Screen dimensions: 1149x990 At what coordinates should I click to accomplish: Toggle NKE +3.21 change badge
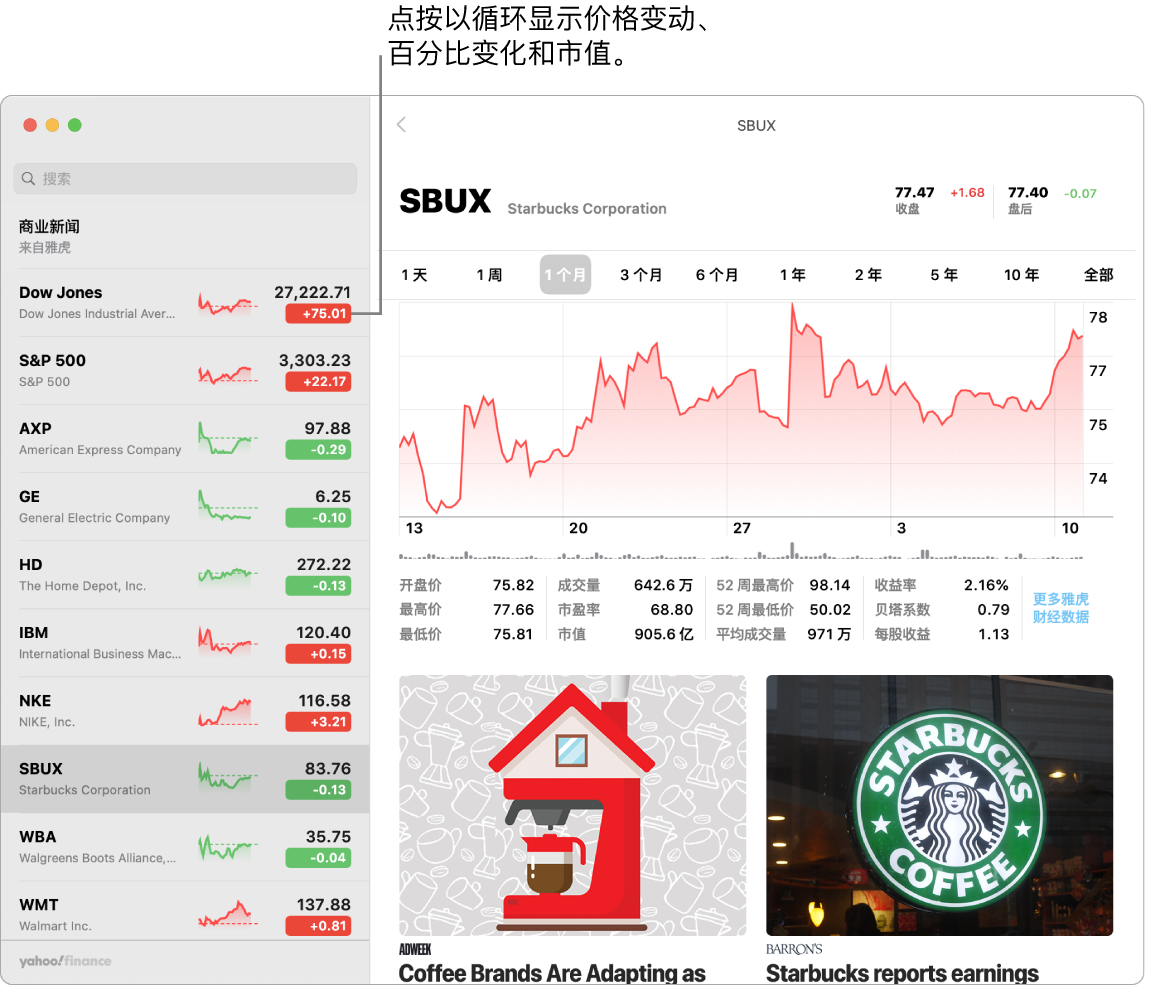(318, 723)
